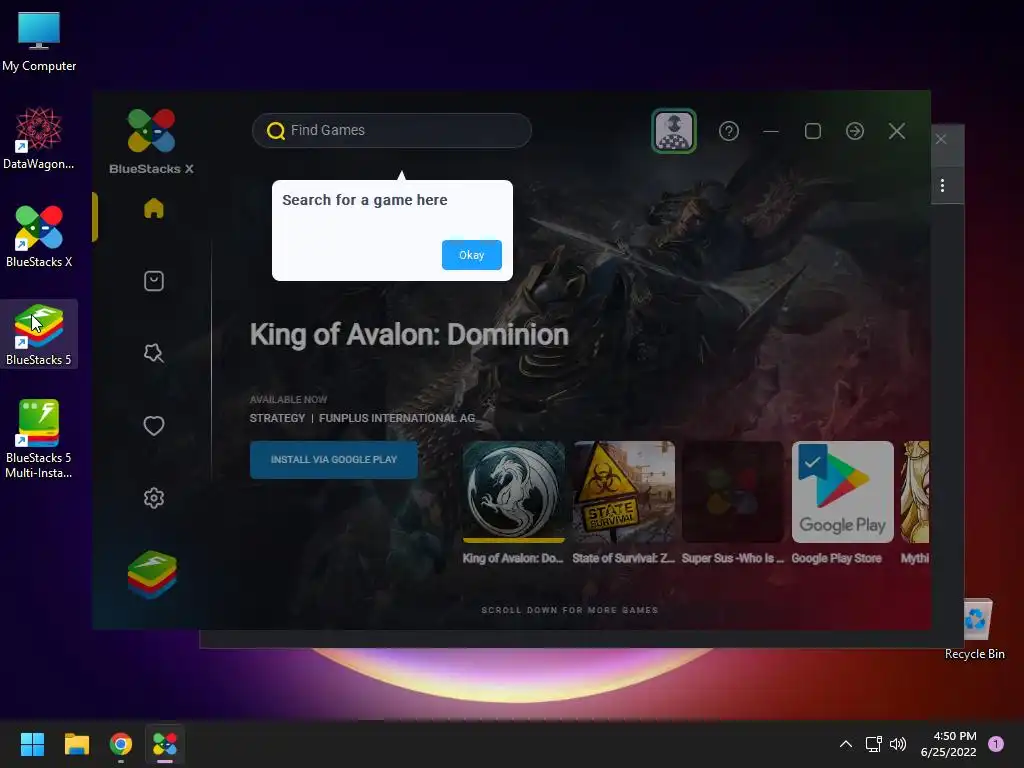Select the King of Avalon game thumbnail
Screen dimensions: 1024x768
point(513,492)
